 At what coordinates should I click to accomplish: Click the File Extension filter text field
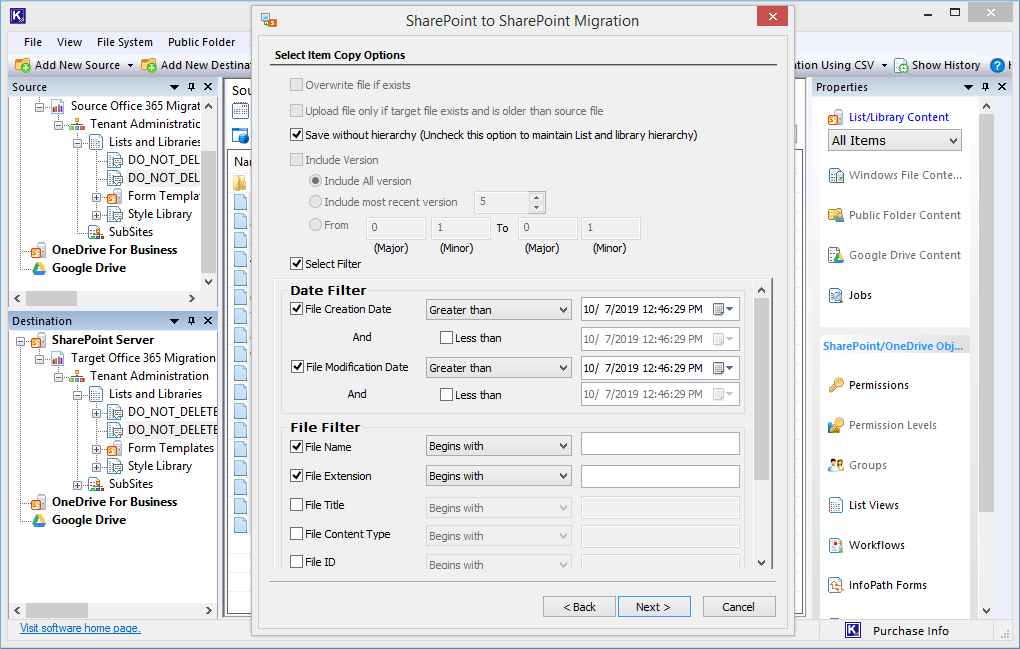click(660, 476)
